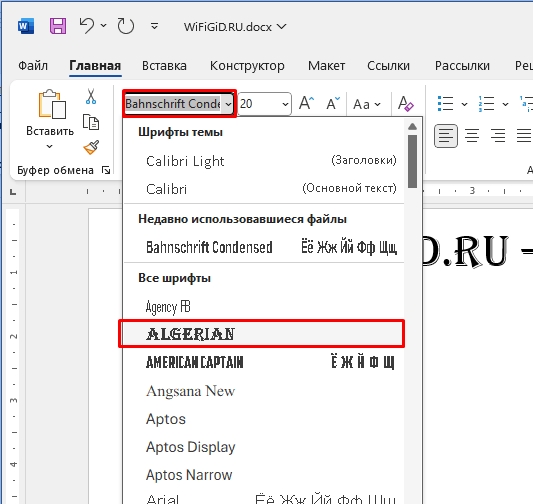Viewport: 533px width, 504px height.
Task: Redo the last action
Action: [125, 26]
